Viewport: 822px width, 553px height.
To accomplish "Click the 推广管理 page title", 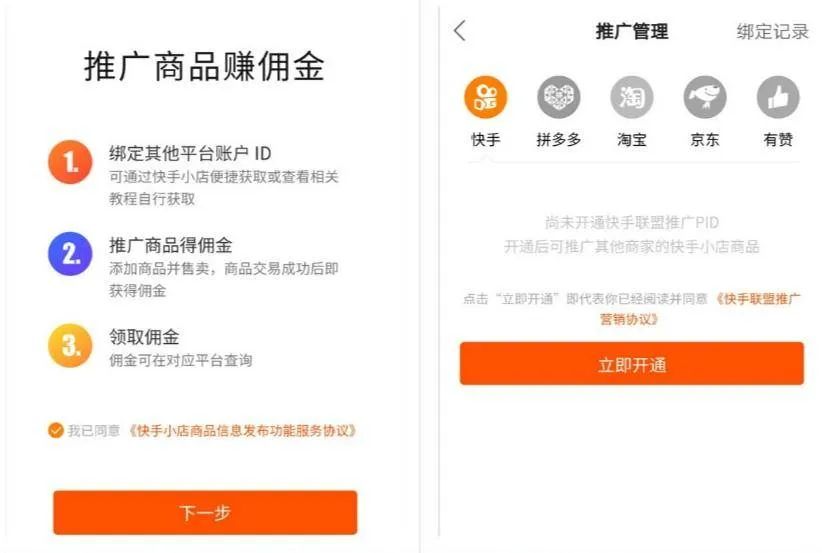I will pyautogui.click(x=632, y=31).
